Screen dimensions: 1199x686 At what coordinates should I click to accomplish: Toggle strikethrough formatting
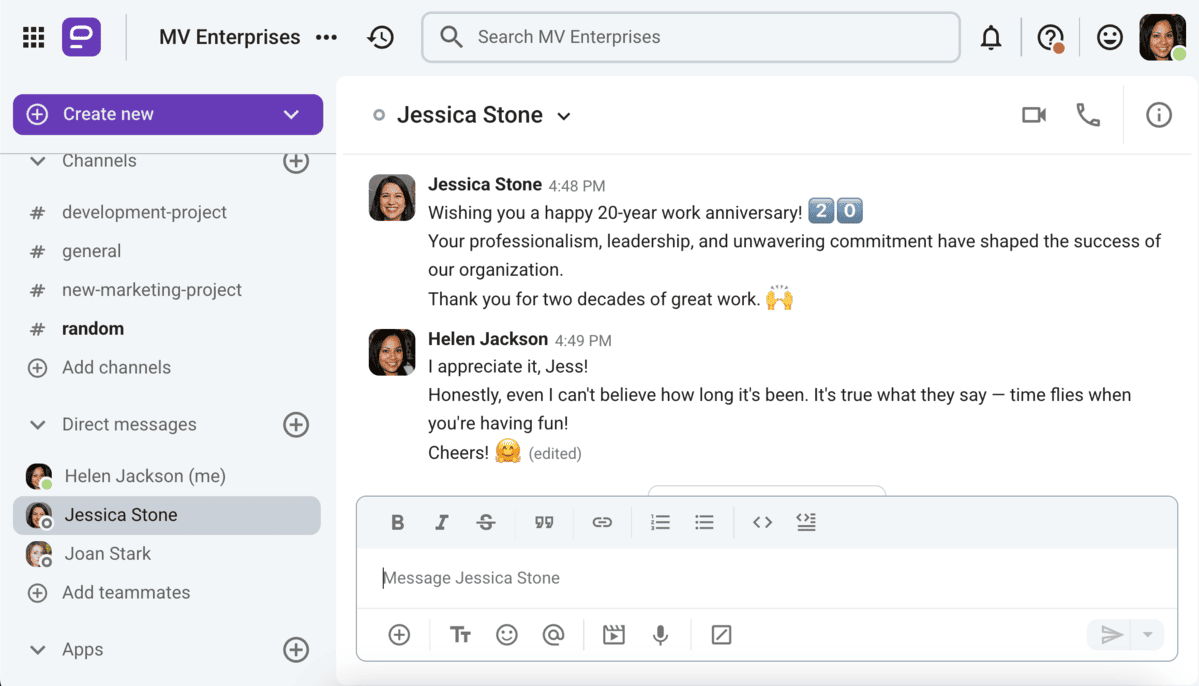486,522
